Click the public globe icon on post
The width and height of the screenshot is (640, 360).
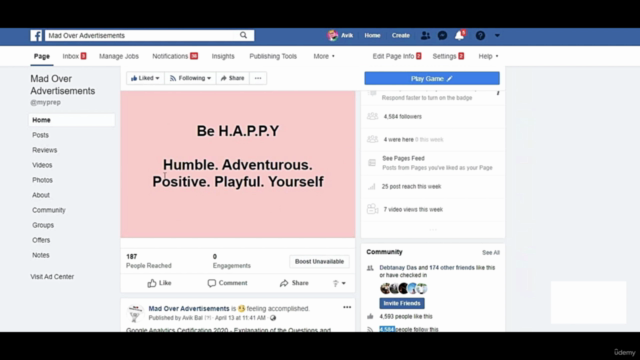click(273, 318)
